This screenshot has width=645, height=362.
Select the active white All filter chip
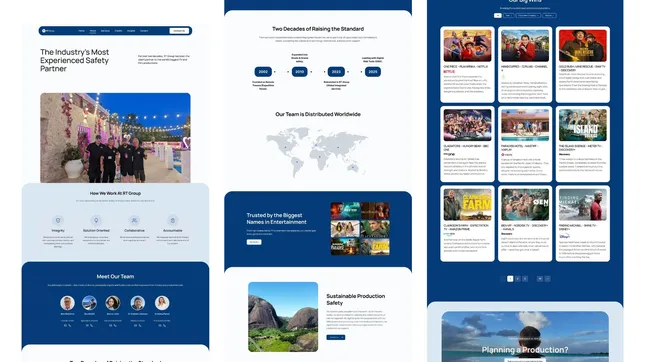(498, 15)
